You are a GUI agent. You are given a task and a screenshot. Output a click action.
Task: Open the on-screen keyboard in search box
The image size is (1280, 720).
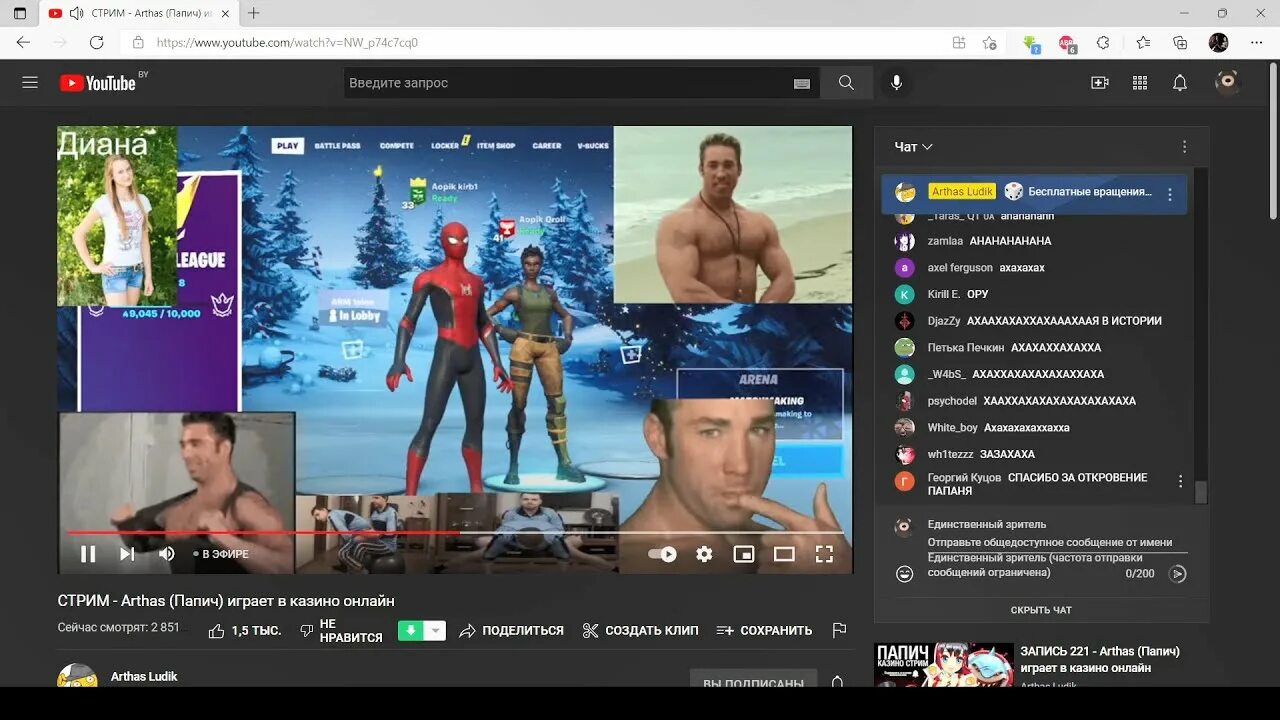802,84
